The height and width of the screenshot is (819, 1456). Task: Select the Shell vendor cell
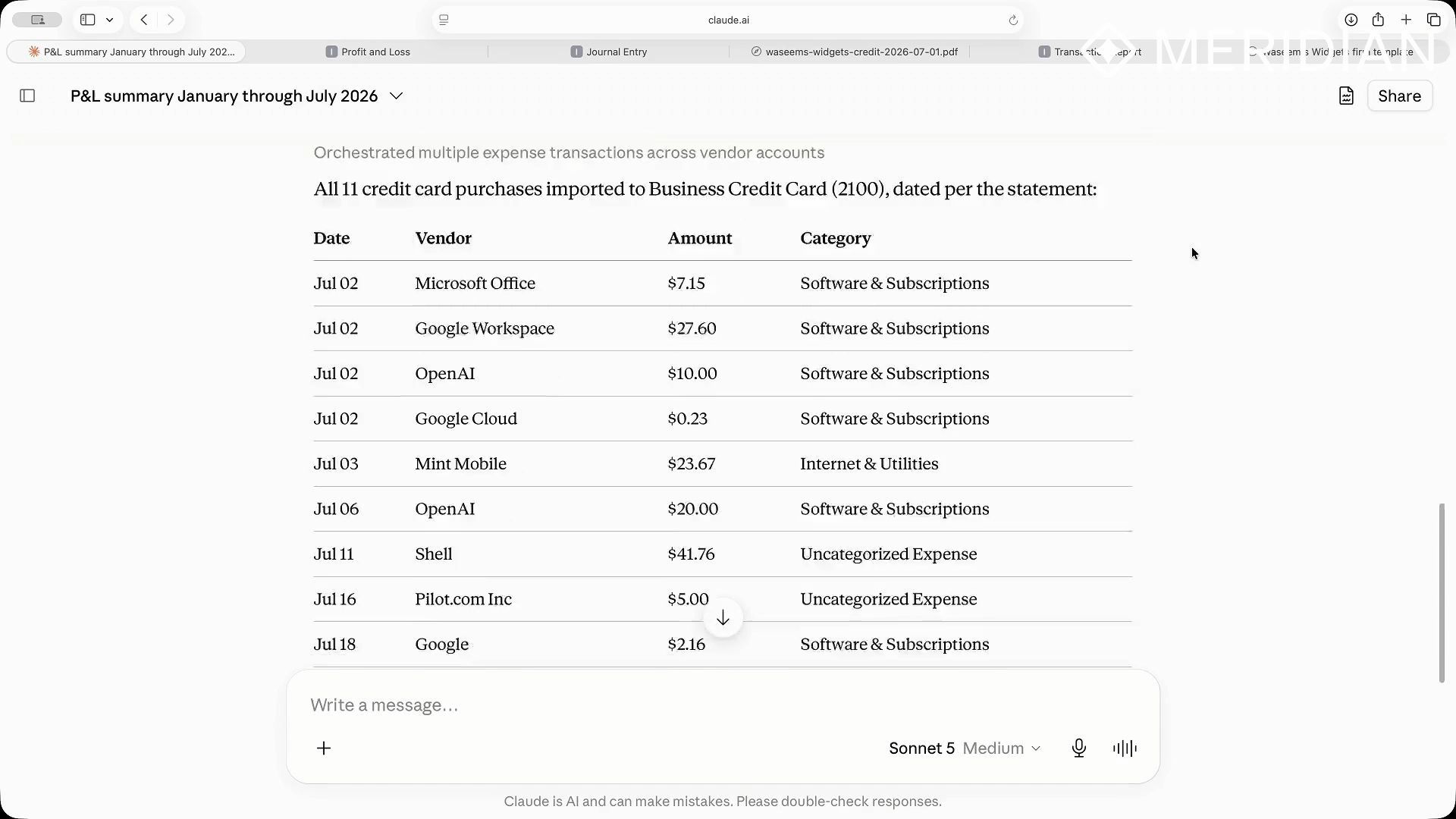point(433,554)
